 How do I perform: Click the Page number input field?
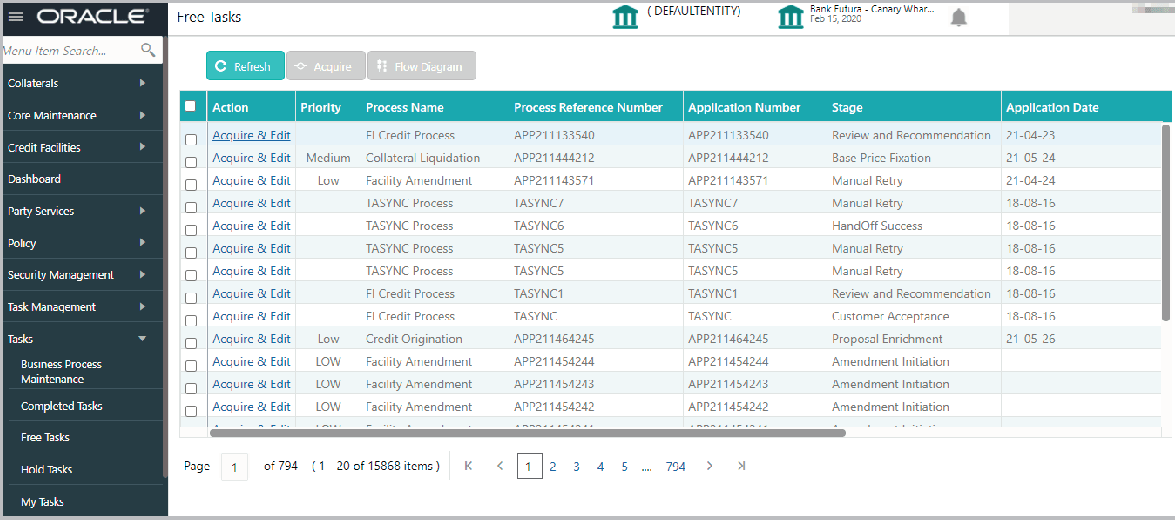tap(235, 467)
